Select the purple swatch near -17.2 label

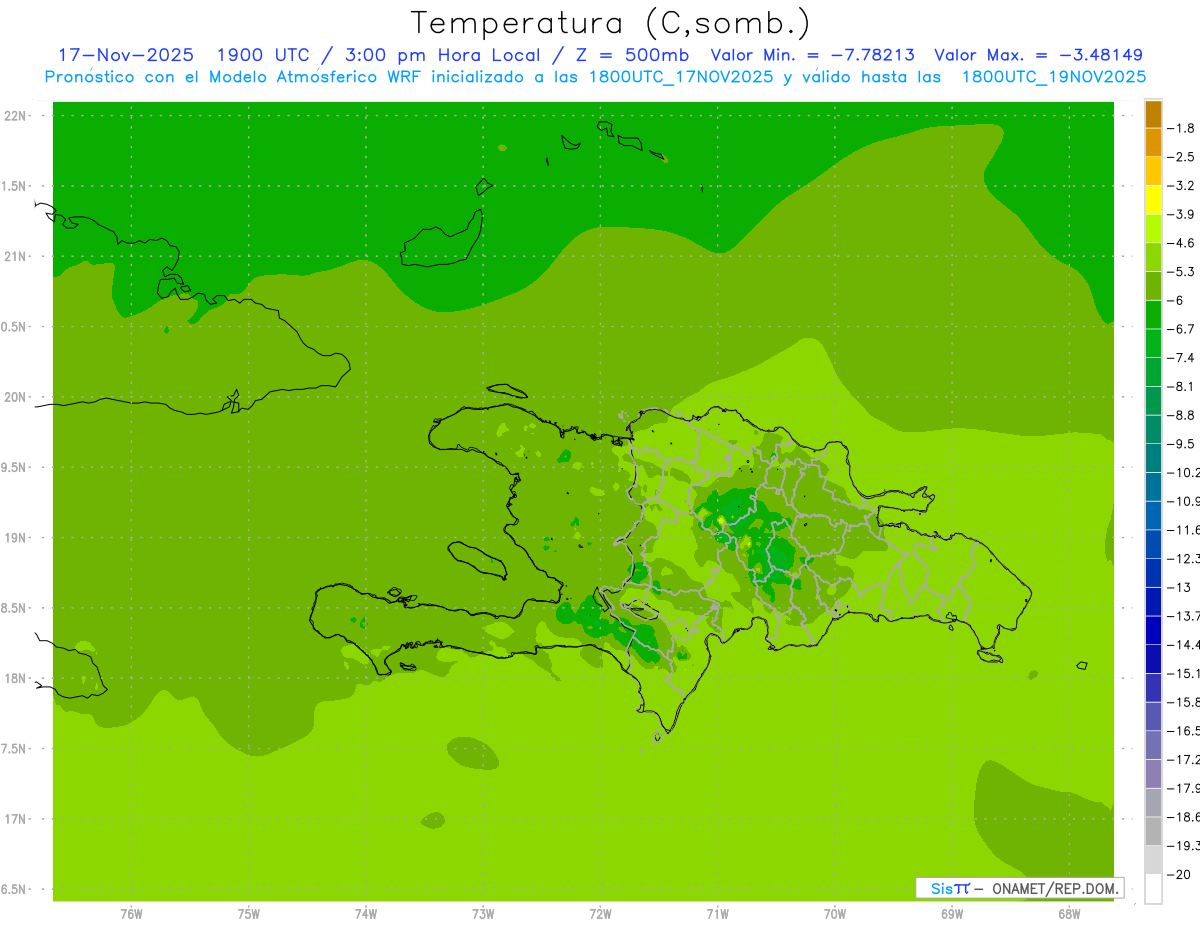pos(1153,774)
